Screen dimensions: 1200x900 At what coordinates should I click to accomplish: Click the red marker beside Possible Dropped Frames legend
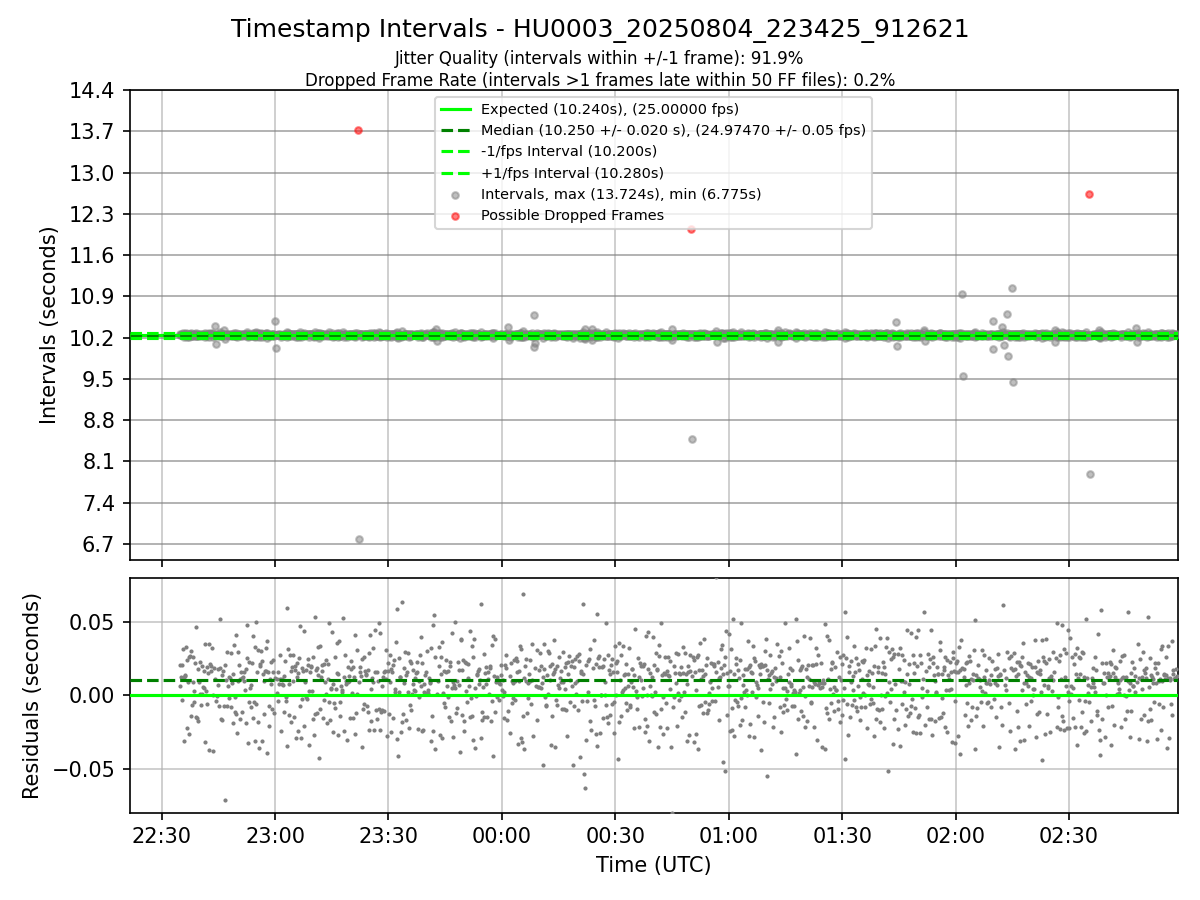click(x=456, y=215)
